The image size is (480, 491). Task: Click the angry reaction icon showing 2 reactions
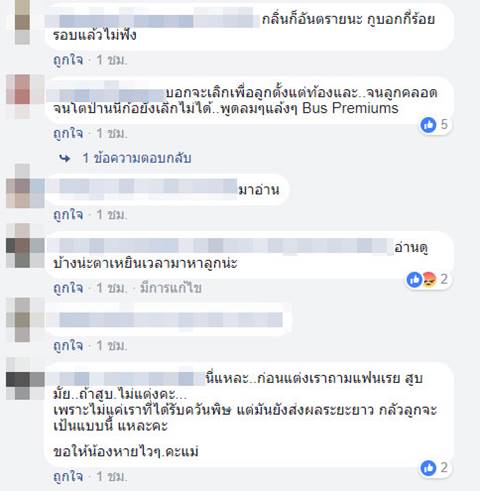(430, 279)
